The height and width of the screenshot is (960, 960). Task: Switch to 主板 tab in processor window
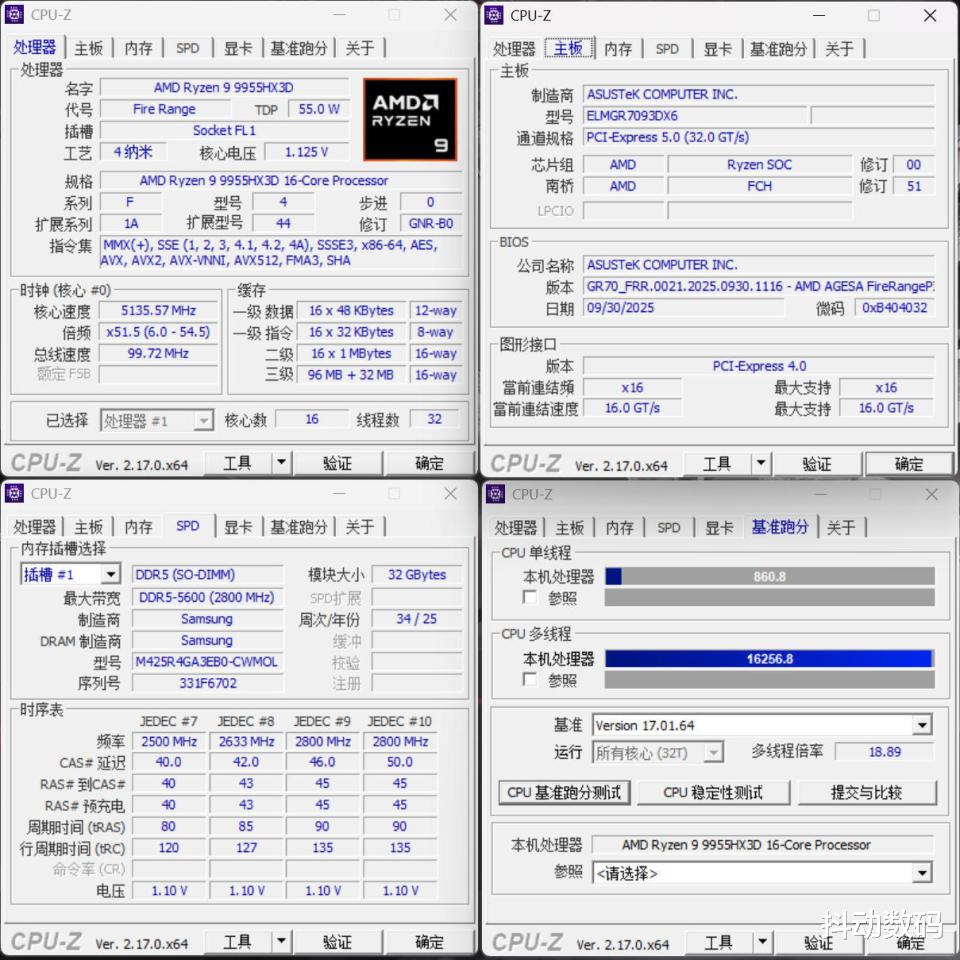(89, 48)
